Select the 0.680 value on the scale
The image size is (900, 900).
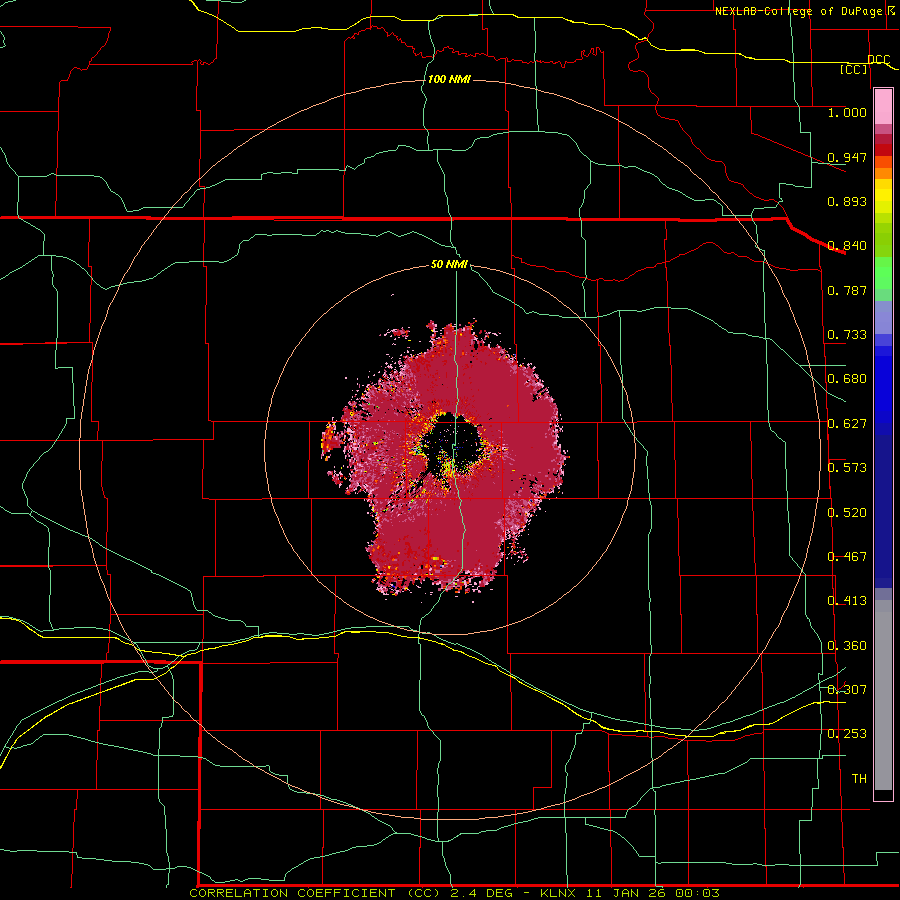[x=847, y=379]
